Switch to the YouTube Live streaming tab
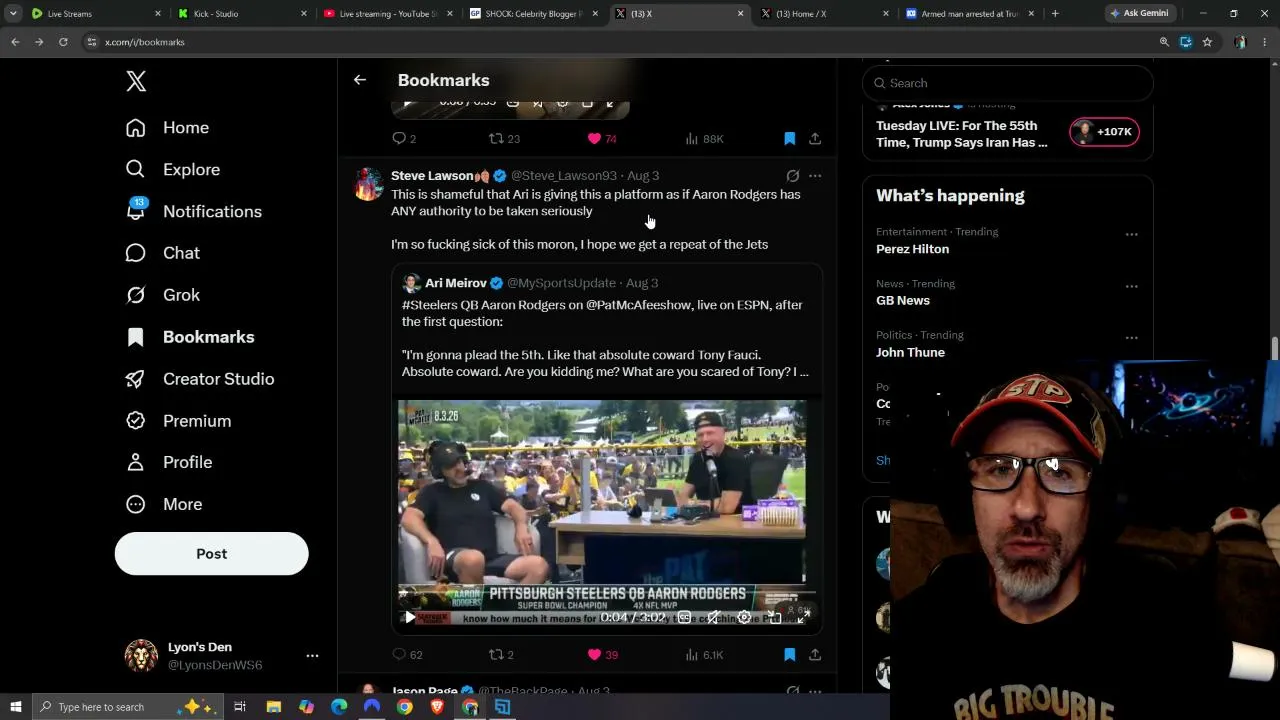This screenshot has width=1280, height=720. tap(389, 14)
